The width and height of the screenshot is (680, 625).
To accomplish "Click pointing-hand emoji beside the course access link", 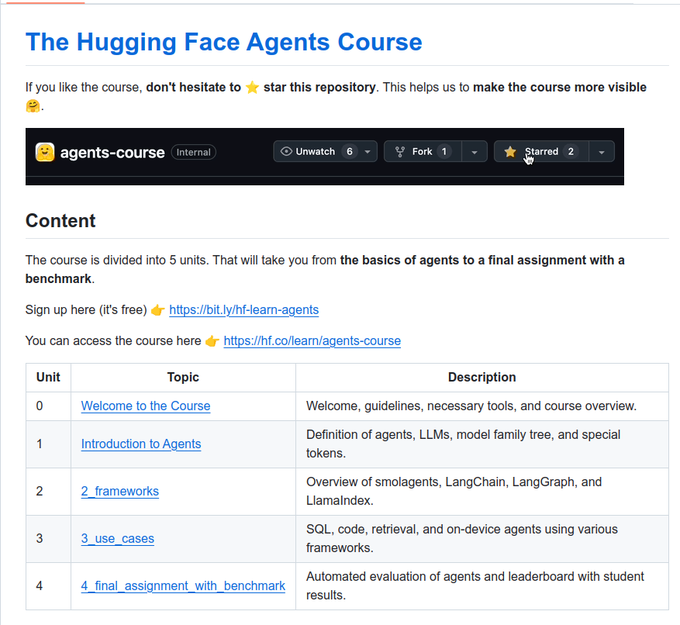I will pos(212,341).
